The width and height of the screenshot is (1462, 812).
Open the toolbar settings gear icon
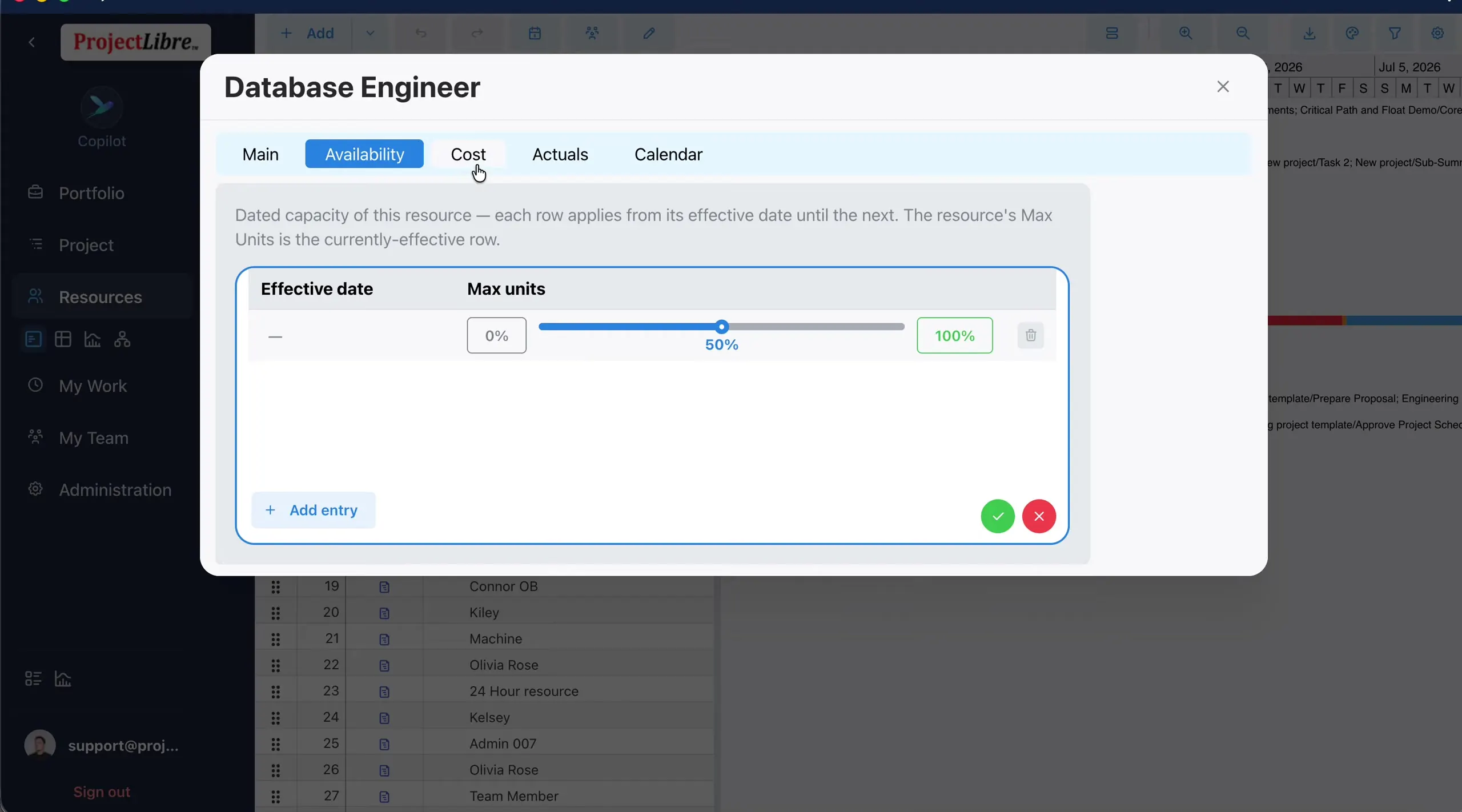[x=1437, y=33]
